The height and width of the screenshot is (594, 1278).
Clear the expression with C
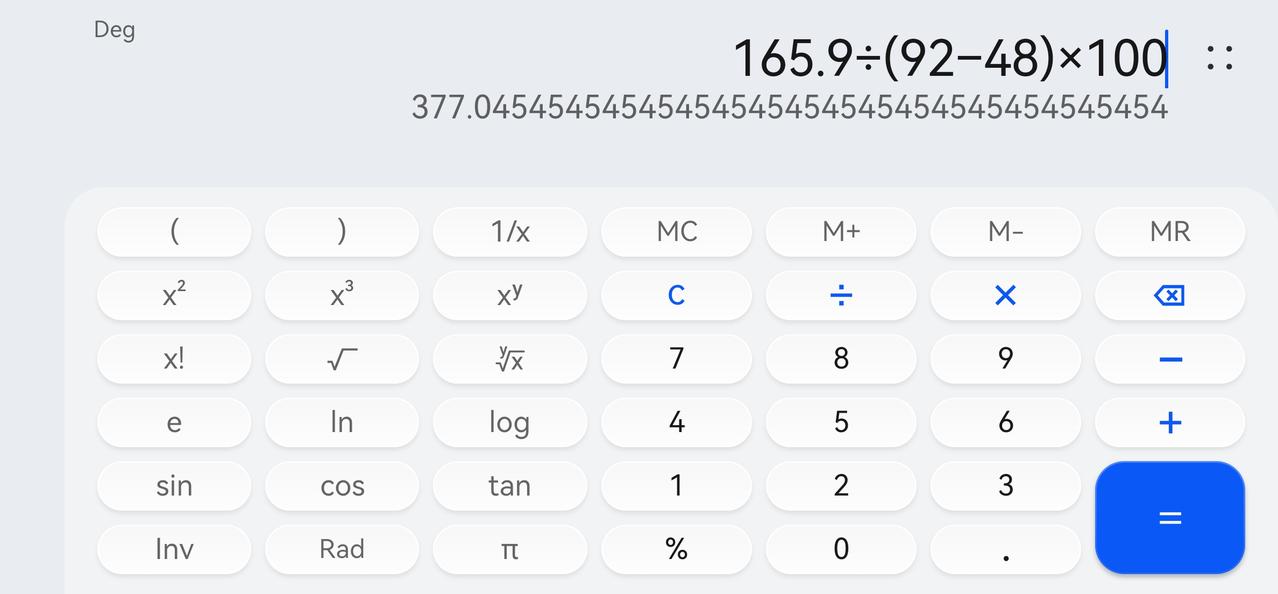pos(676,295)
